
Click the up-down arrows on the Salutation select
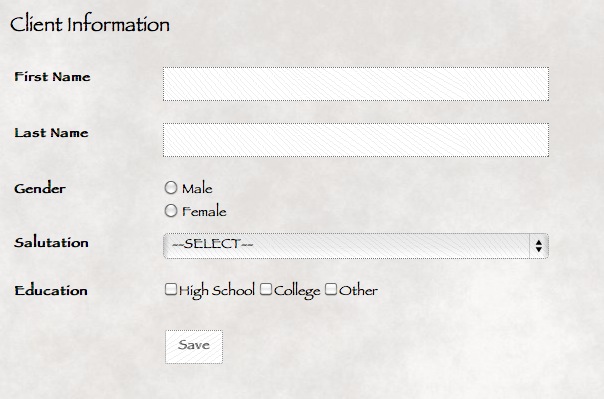coord(539,246)
